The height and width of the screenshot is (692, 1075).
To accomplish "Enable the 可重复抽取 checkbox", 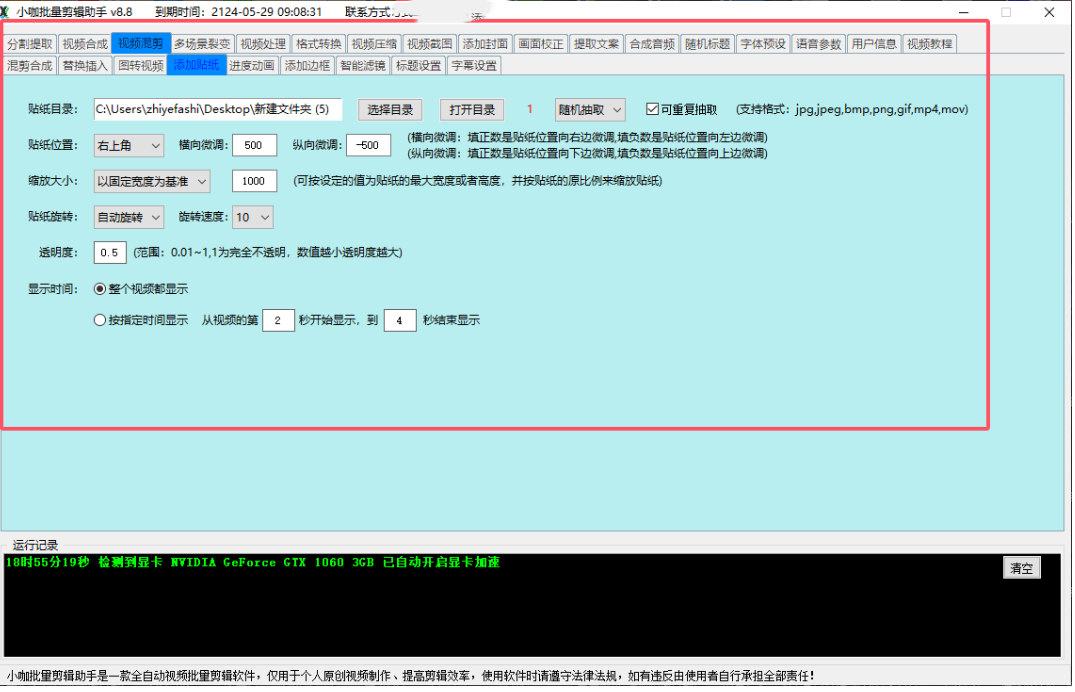I will tap(653, 109).
